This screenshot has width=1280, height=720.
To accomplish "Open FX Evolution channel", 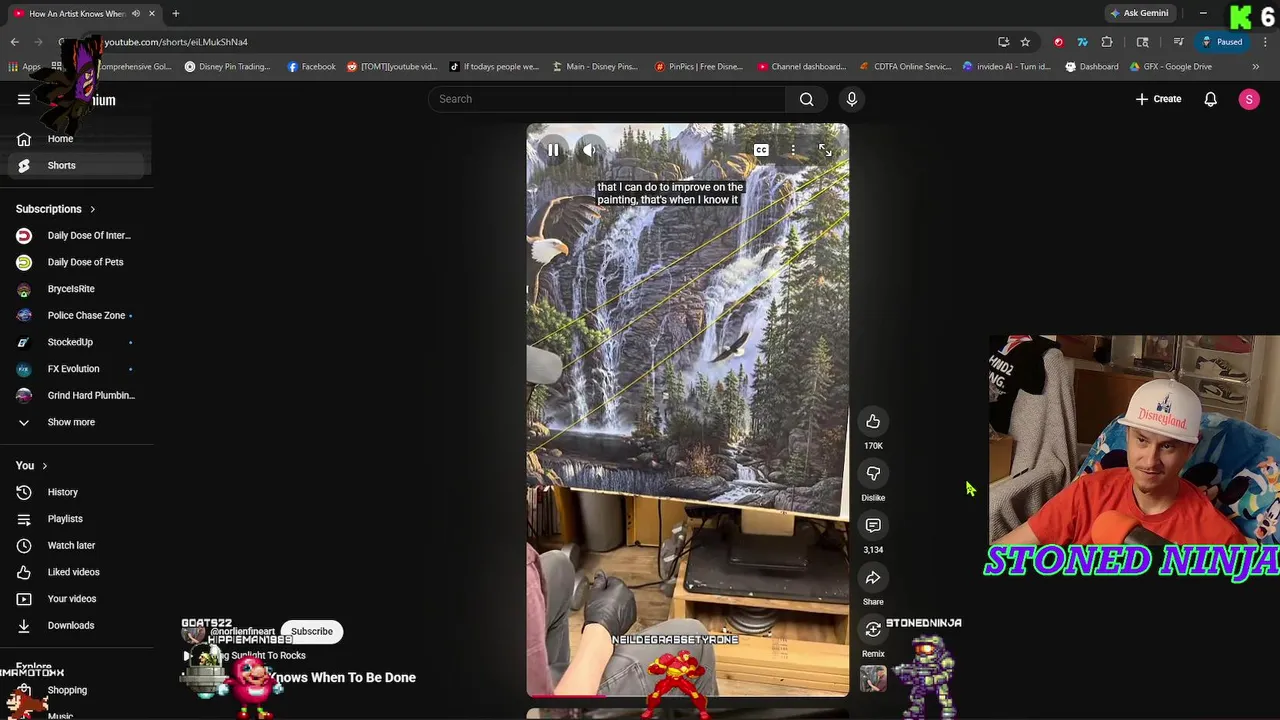I will pos(75,369).
